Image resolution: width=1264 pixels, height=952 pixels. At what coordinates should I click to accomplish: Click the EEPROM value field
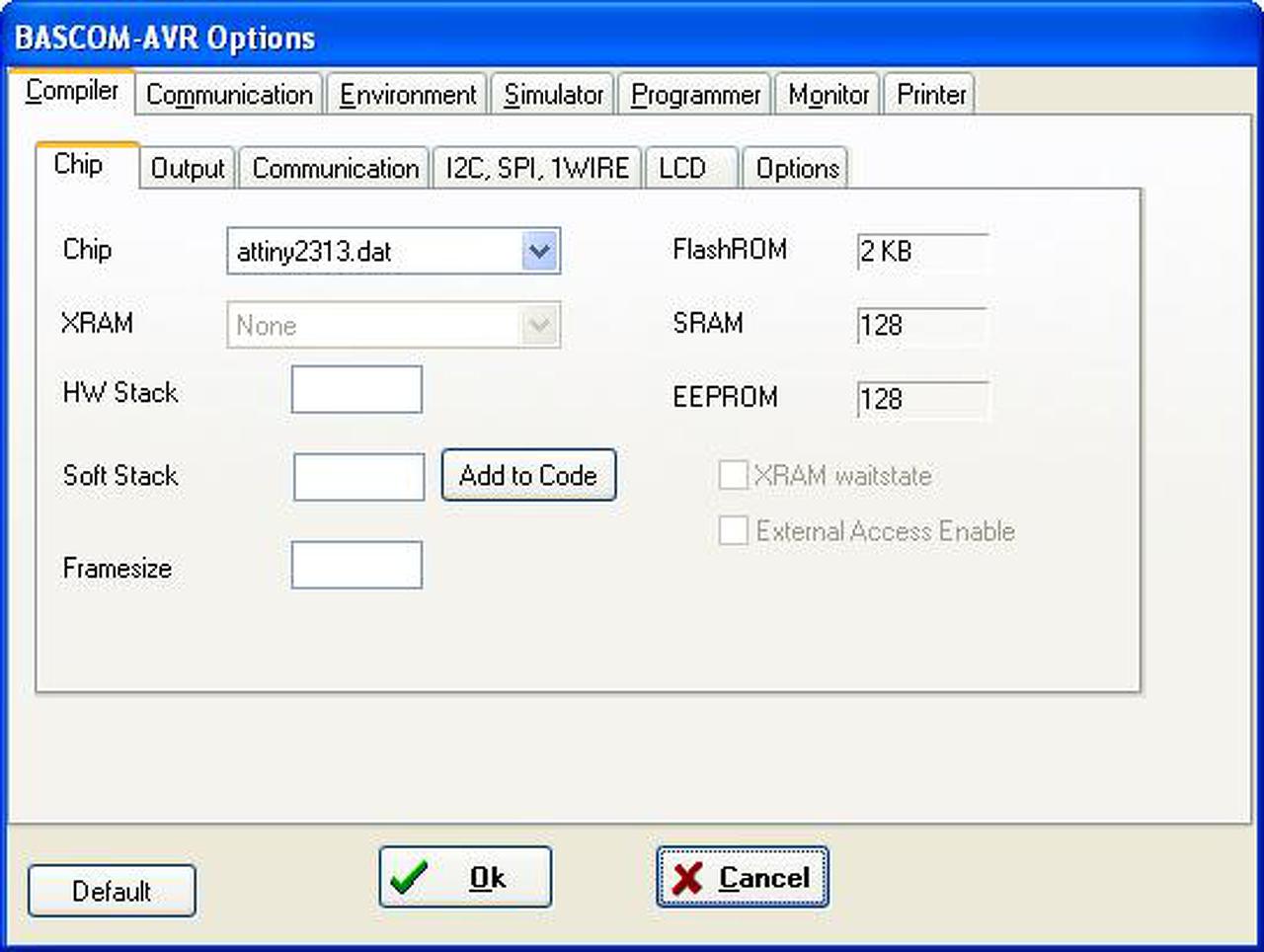(922, 400)
